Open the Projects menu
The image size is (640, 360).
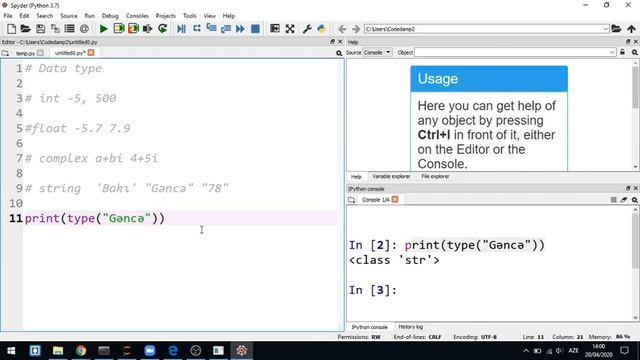point(165,16)
